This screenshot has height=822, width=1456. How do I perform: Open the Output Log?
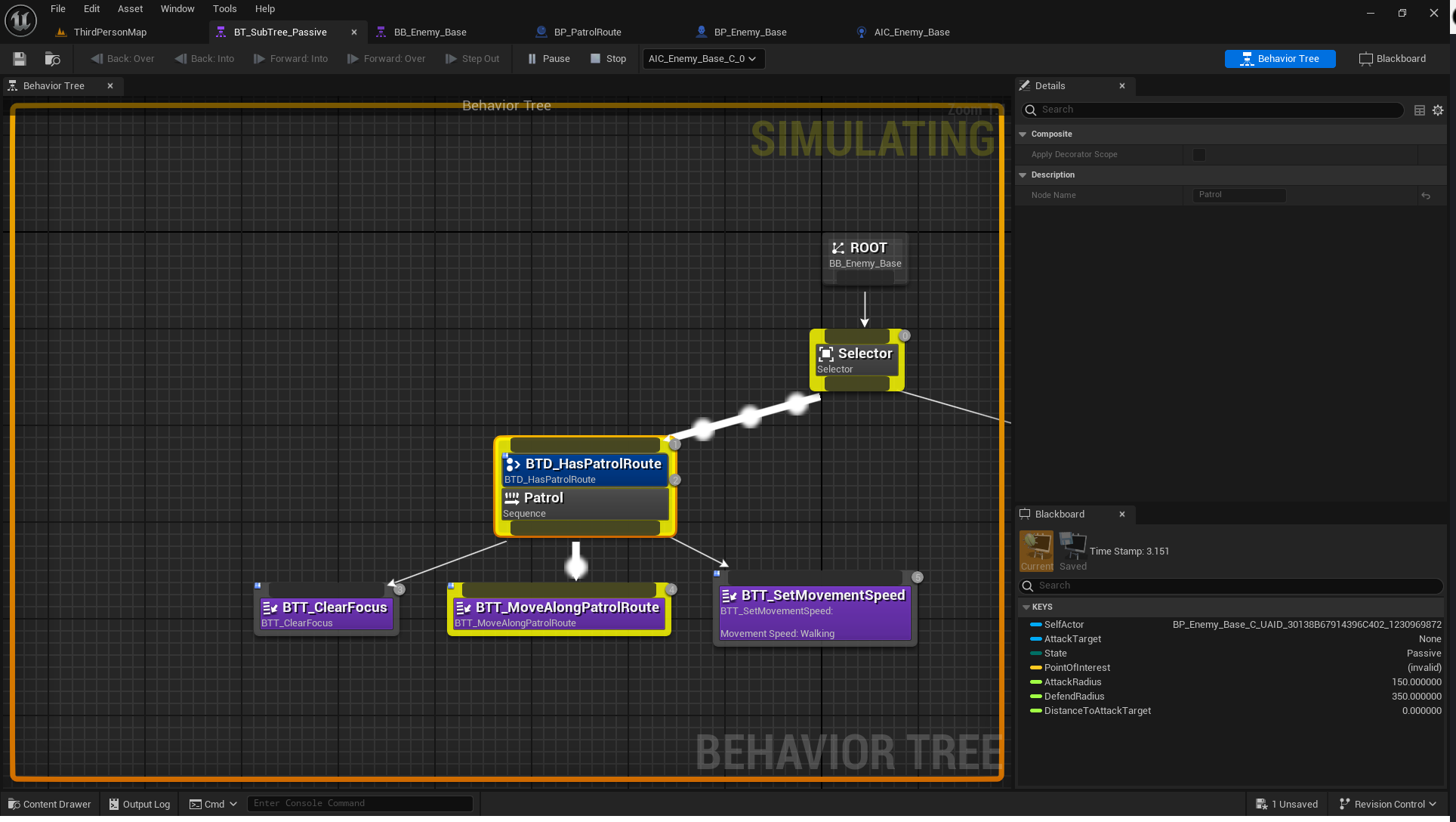[140, 805]
